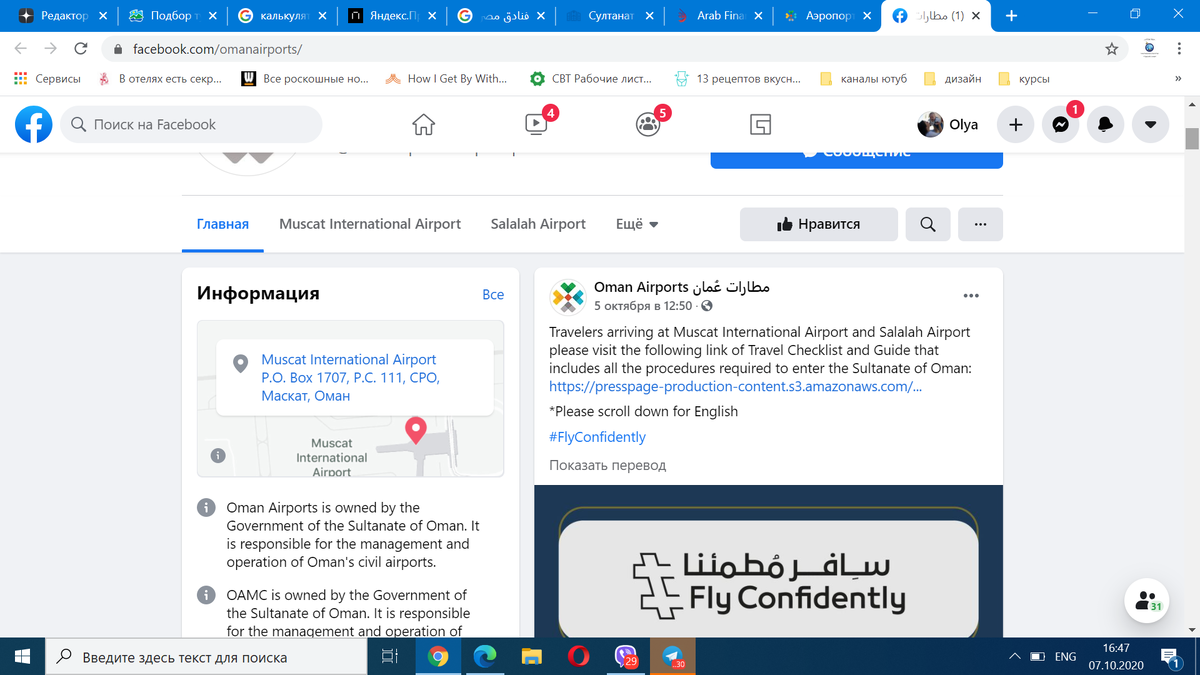Open the post options three-dot menu
Viewport: 1200px width, 675px height.
[971, 296]
